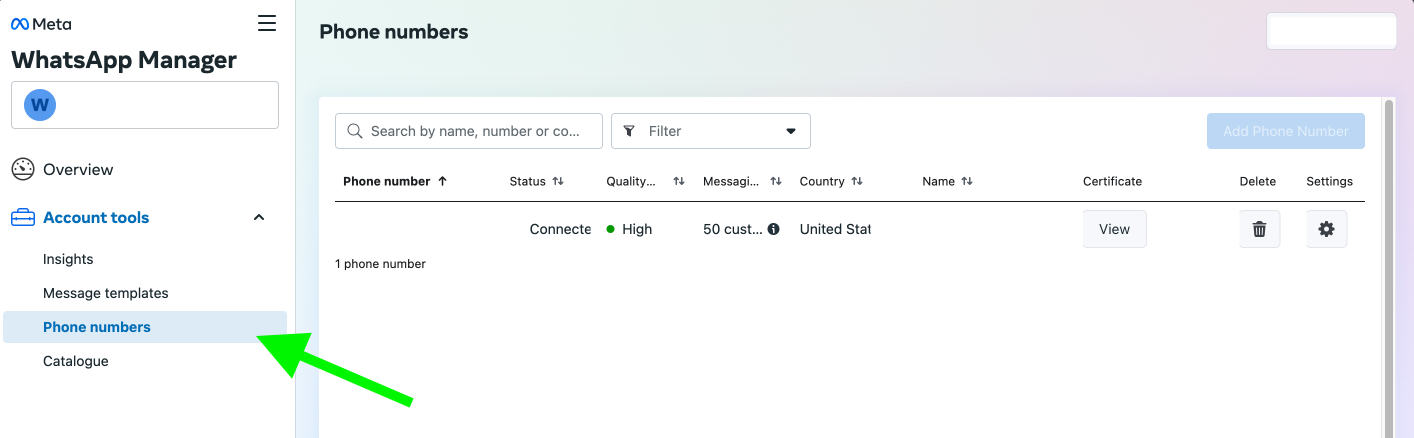Click the Overview gauge icon

click(x=23, y=170)
